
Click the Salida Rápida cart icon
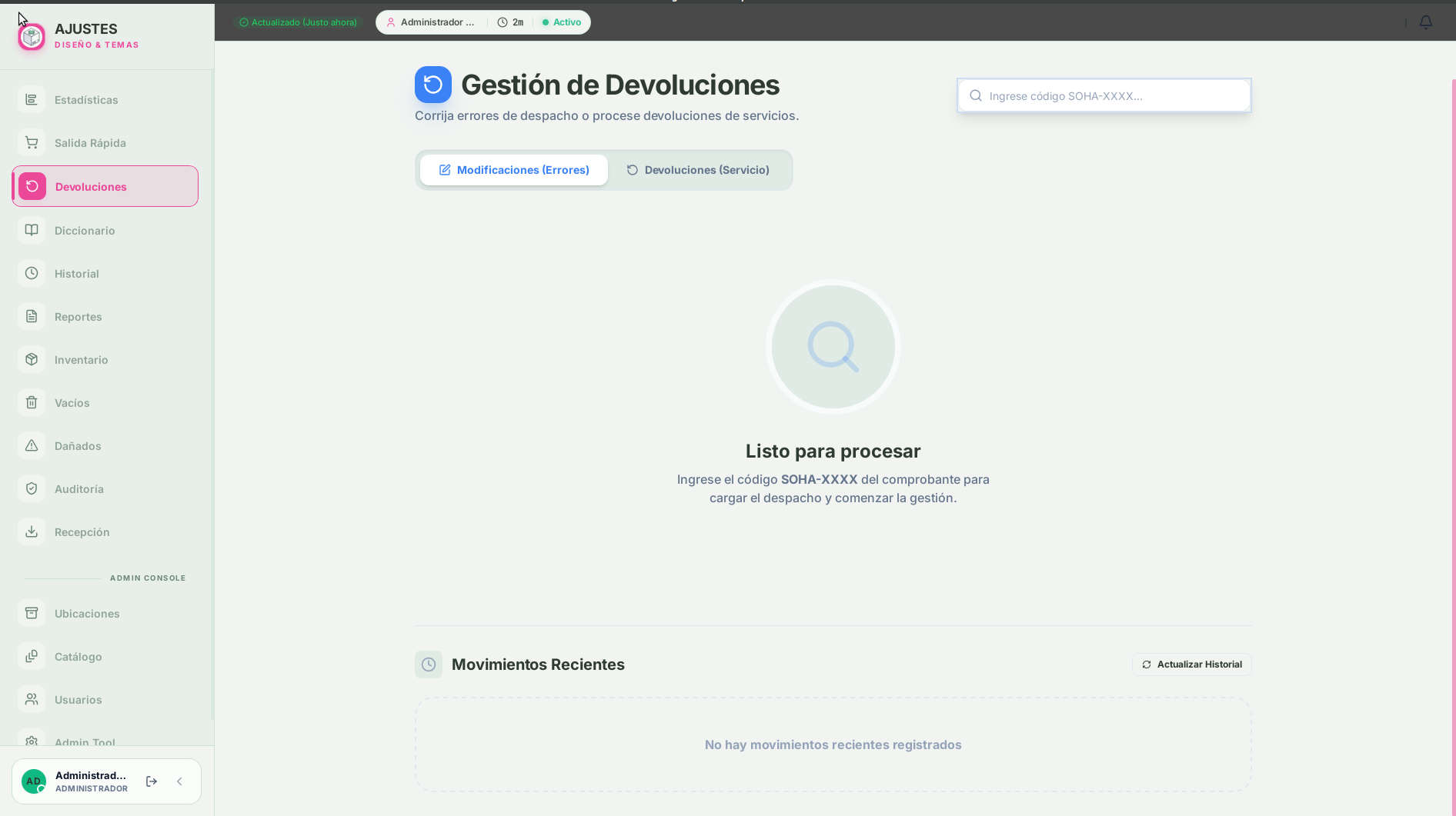coord(32,142)
